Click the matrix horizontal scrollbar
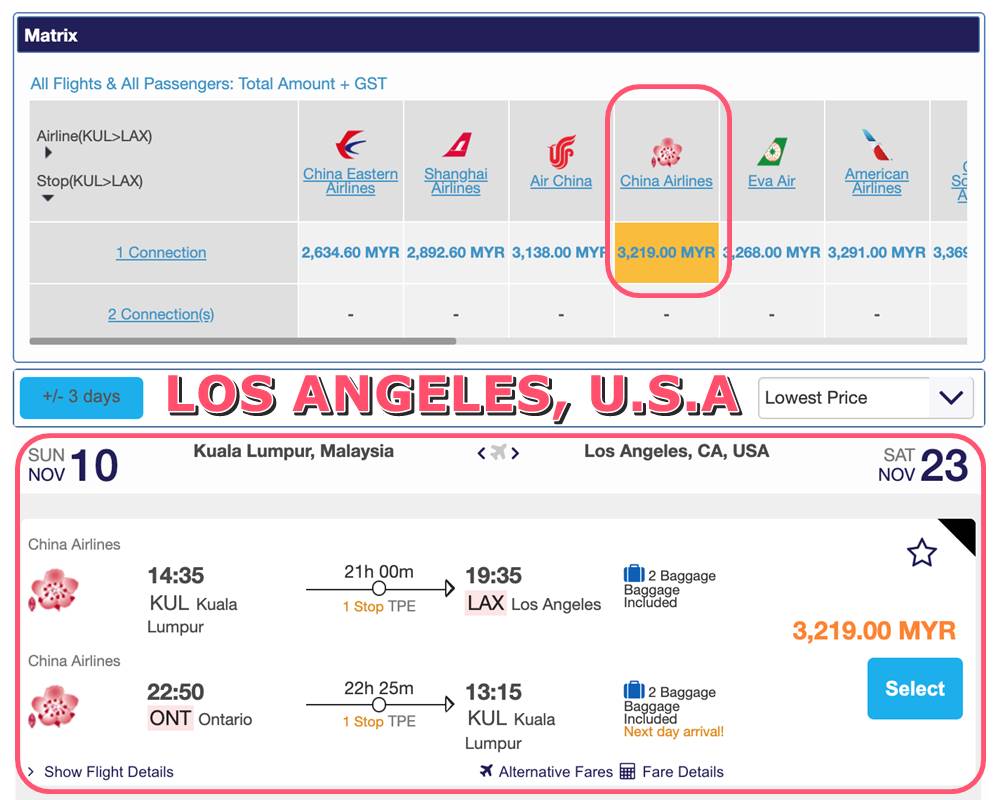 coord(243,341)
